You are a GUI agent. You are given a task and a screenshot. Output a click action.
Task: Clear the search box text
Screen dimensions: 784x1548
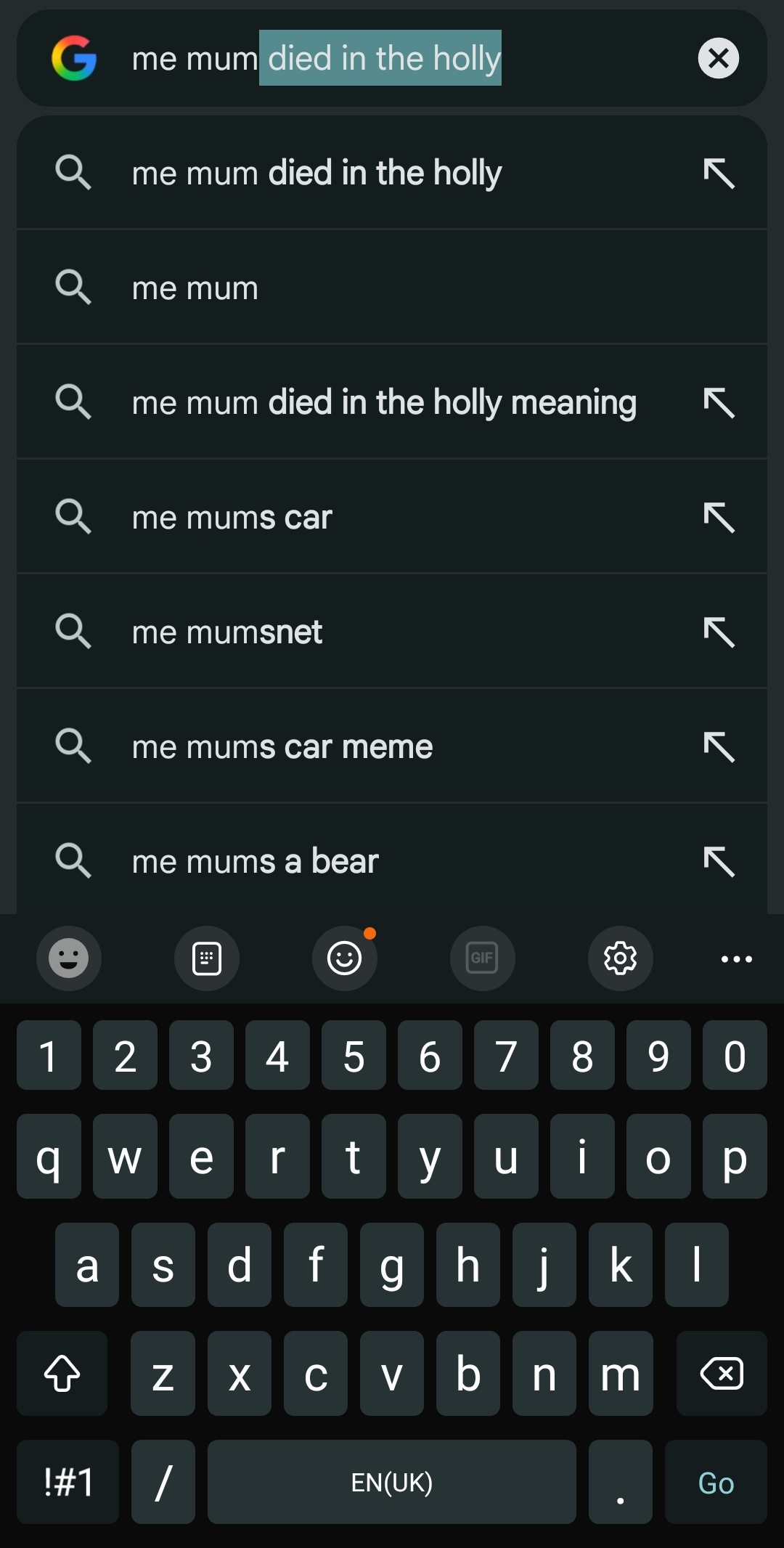[x=718, y=58]
